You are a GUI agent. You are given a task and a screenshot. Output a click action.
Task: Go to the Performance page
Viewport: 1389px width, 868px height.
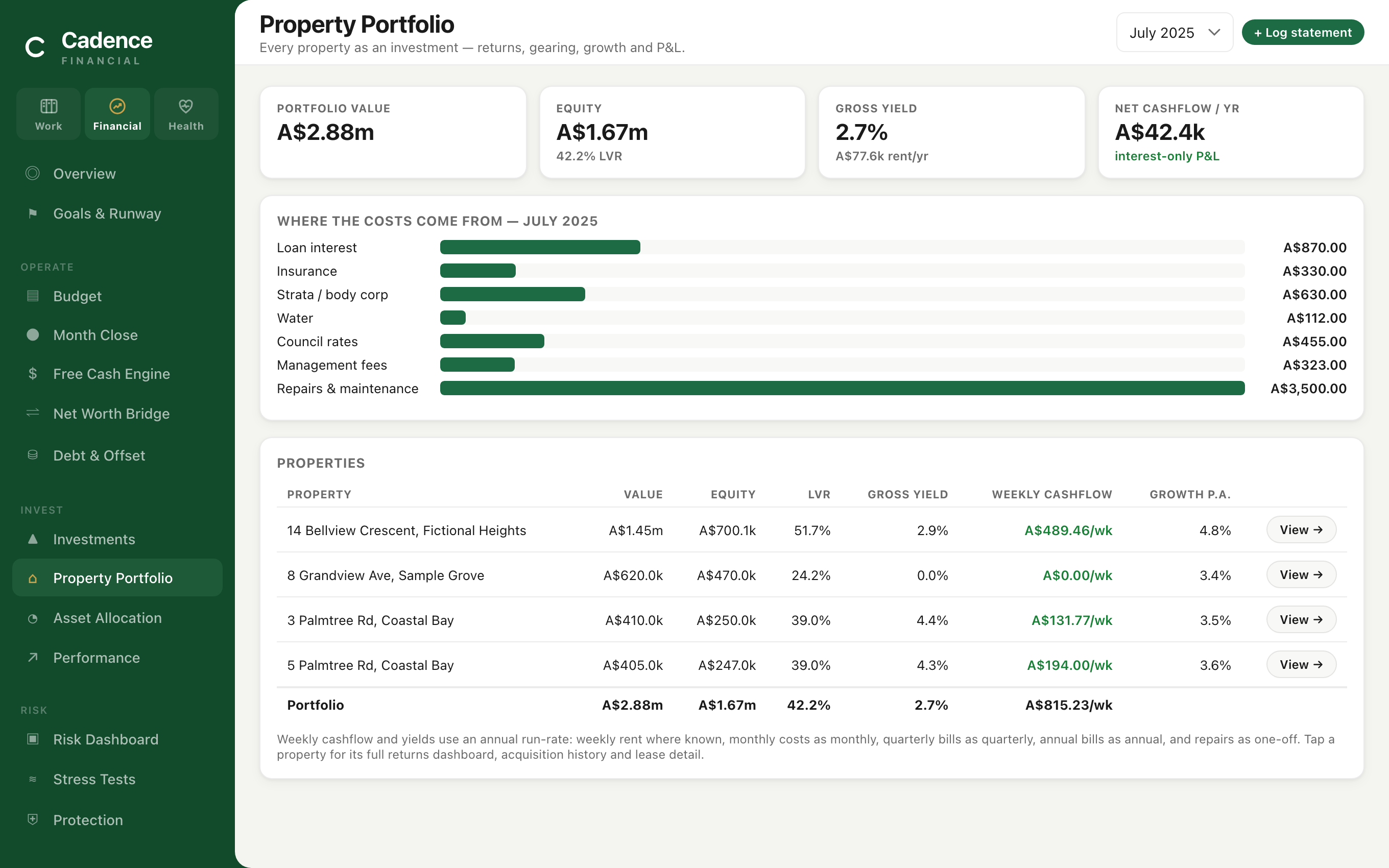(117, 657)
